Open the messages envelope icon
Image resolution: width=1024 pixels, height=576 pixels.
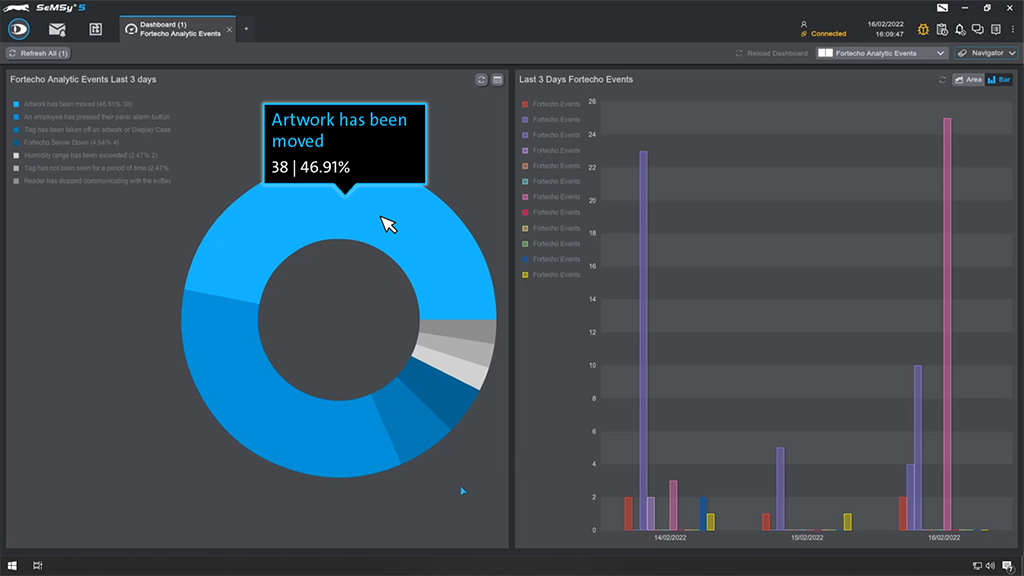[57, 29]
